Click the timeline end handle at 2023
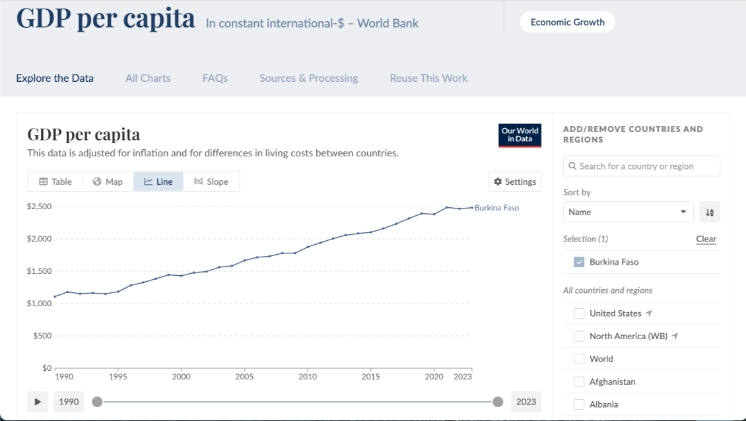 (x=498, y=402)
